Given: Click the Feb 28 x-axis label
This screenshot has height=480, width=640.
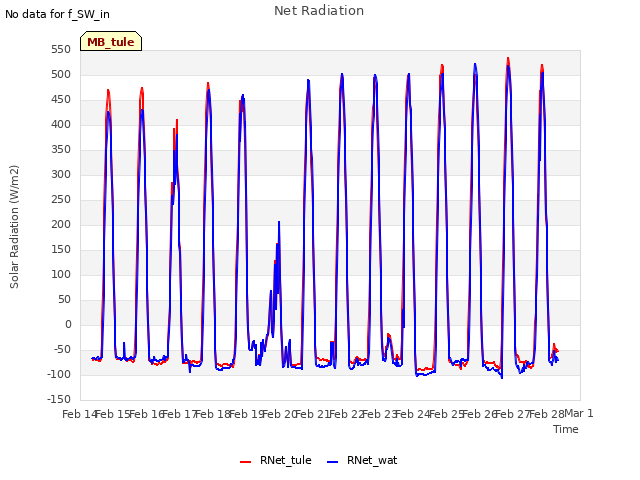Looking at the screenshot, I should 547,414.
